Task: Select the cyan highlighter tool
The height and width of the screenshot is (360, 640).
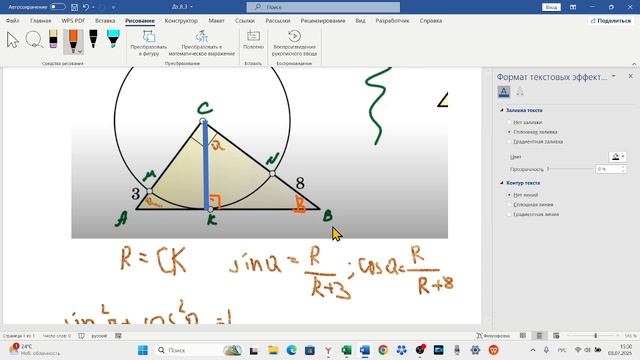Action: coord(113,39)
